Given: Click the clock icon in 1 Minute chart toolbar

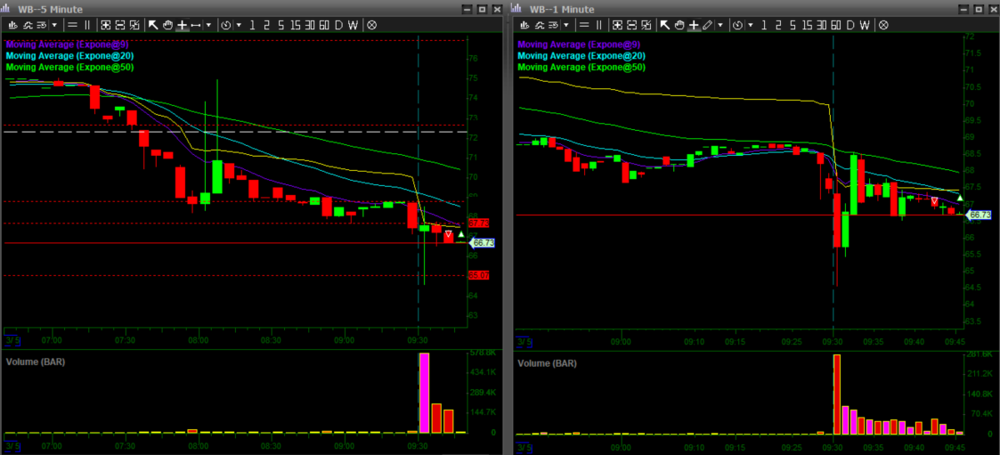Looking at the screenshot, I should pos(738,24).
